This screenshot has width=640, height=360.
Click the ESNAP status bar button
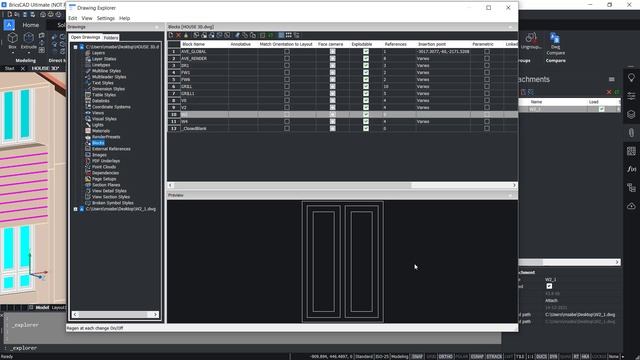(477, 357)
